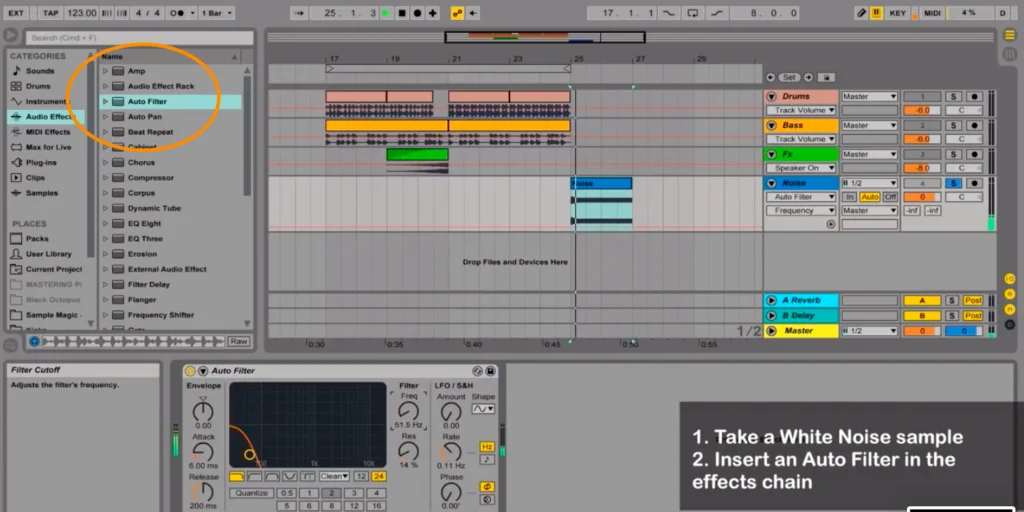Select the EQ Eight device

[x=144, y=223]
